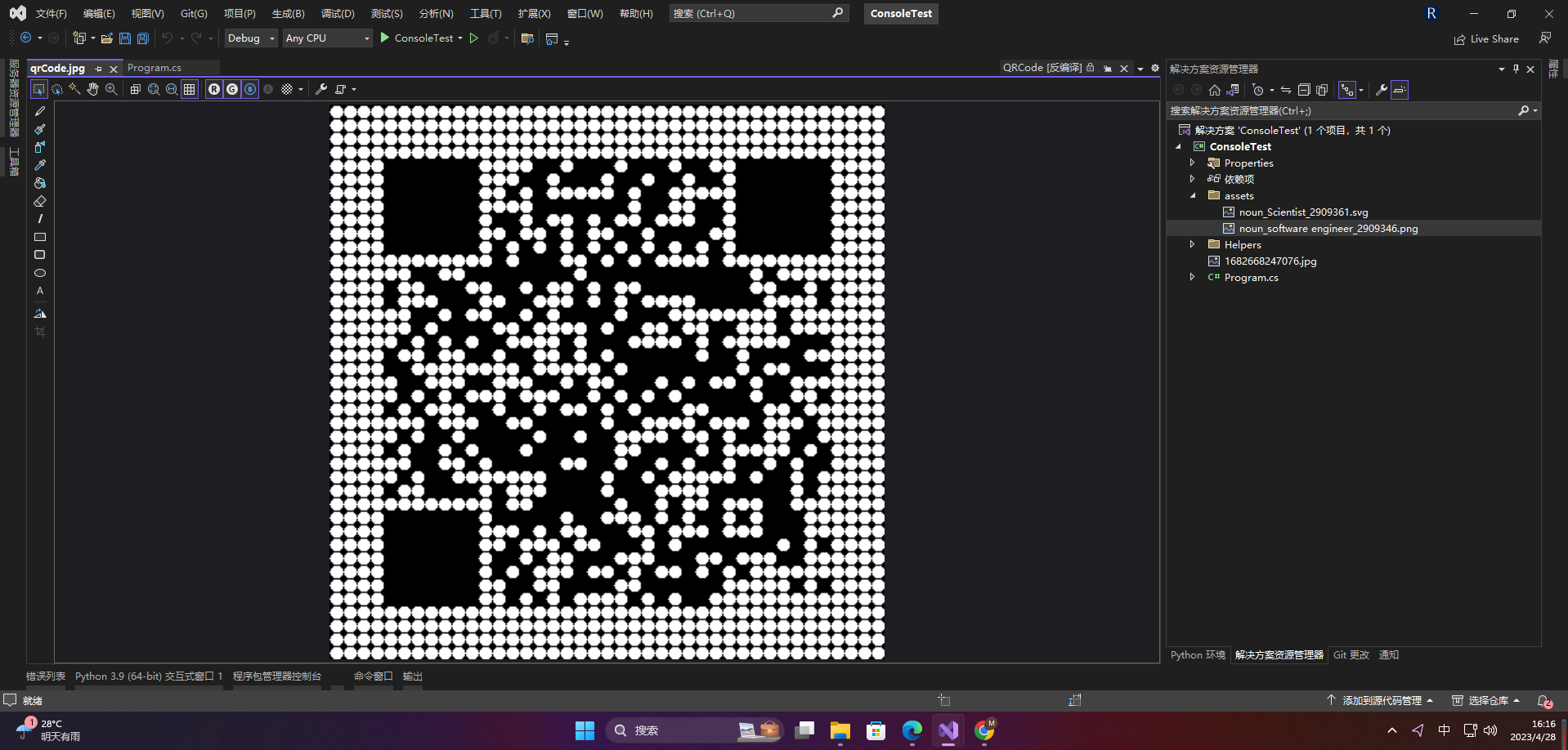Image resolution: width=1568 pixels, height=750 pixels.
Task: Toggle the Blue channel button
Action: [x=250, y=89]
